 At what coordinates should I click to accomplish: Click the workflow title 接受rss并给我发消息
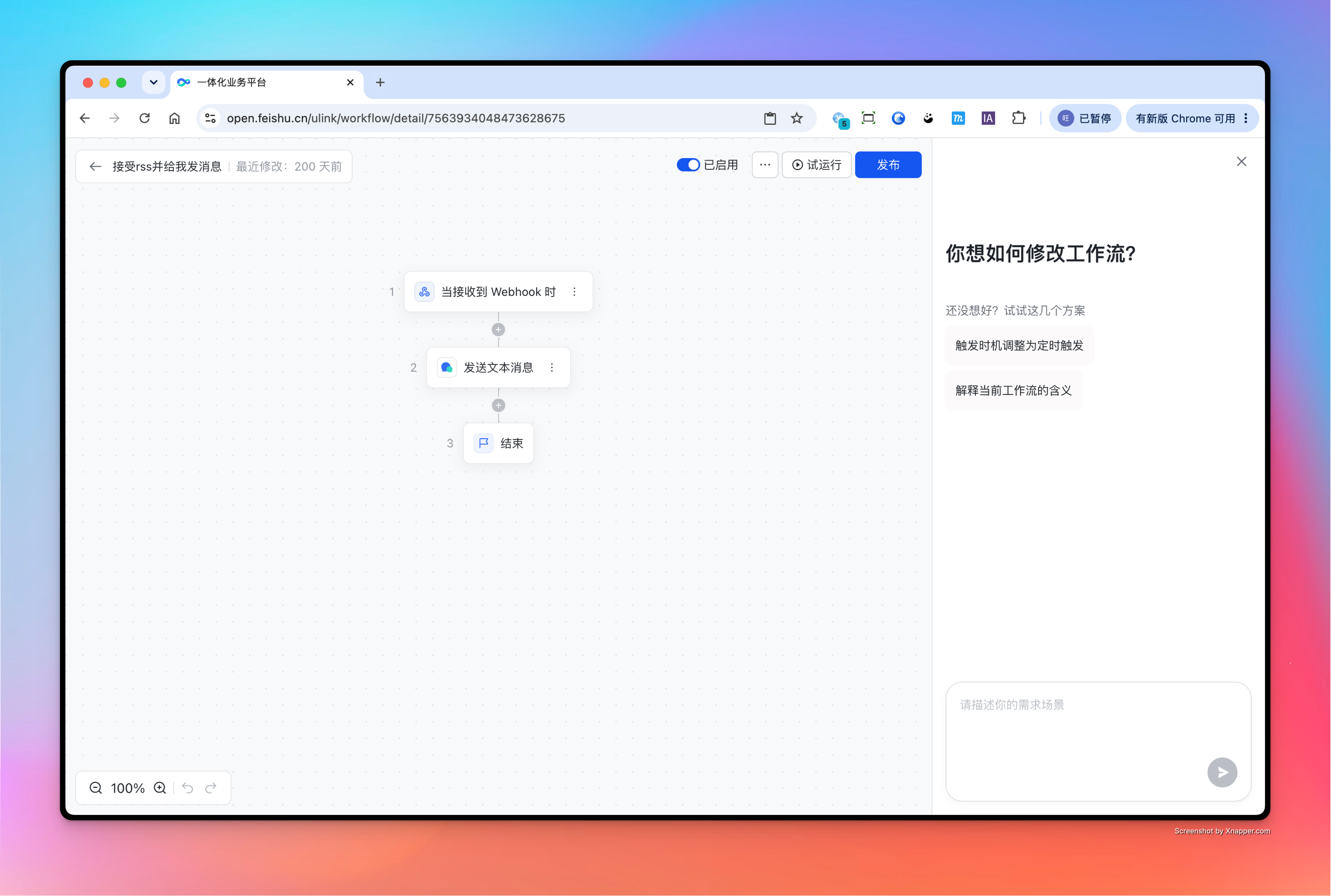click(167, 166)
